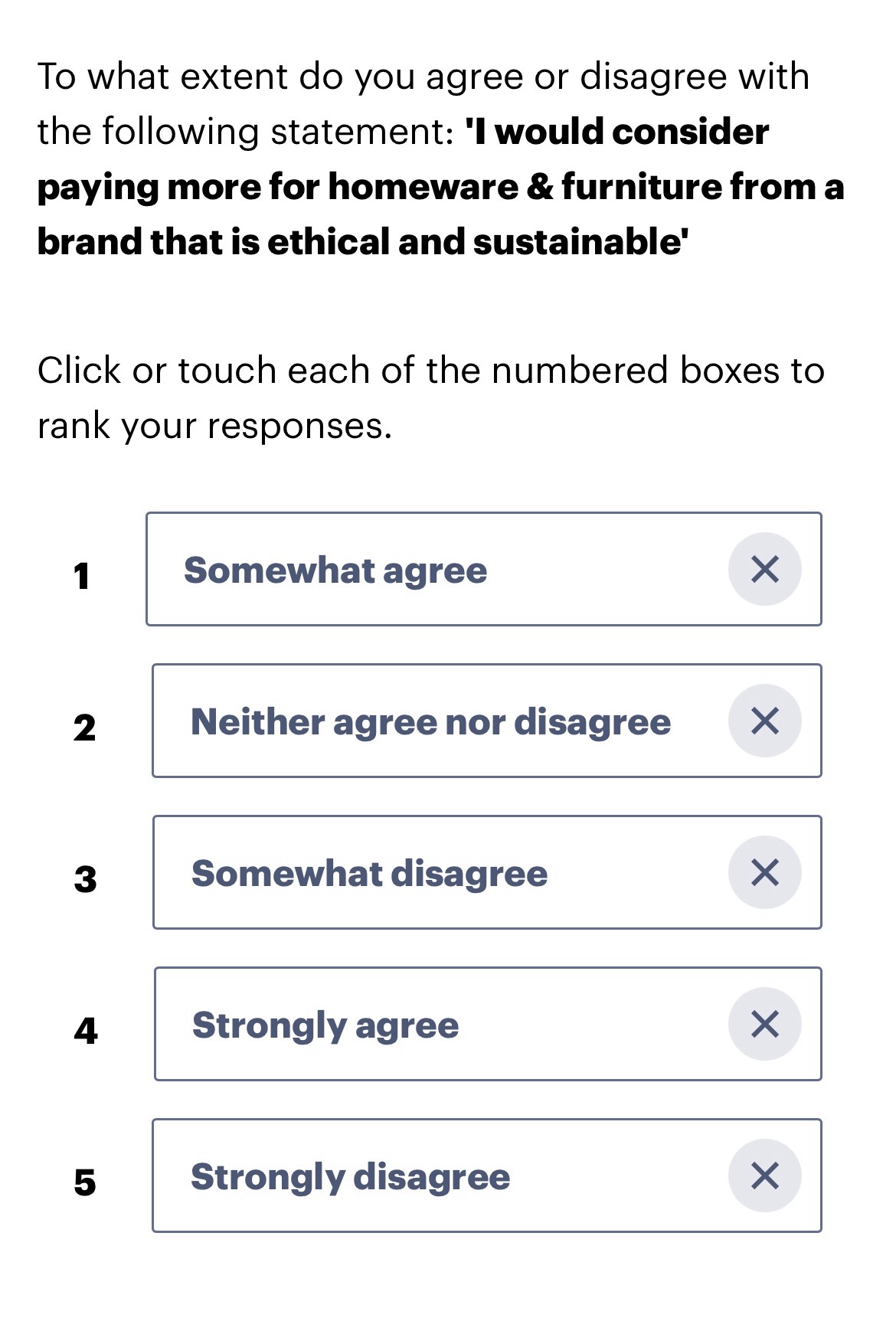Tap rank number 4 label
The image size is (896, 1344).
86,1031
